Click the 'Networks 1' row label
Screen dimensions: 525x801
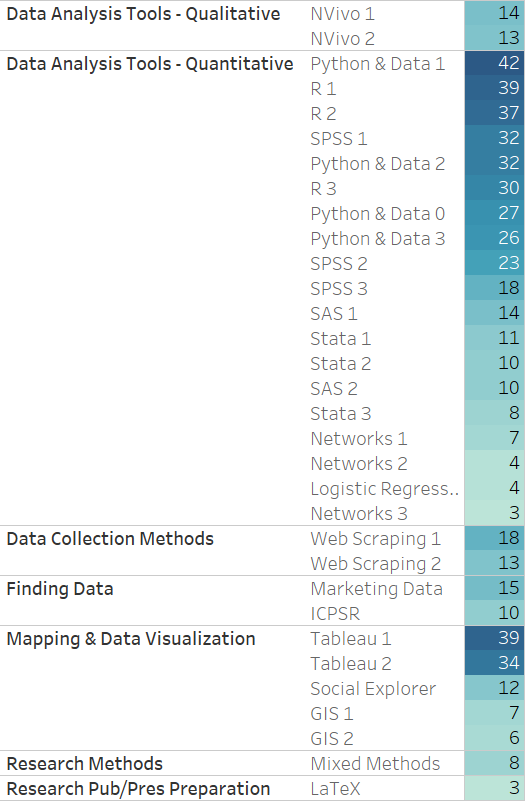click(359, 439)
